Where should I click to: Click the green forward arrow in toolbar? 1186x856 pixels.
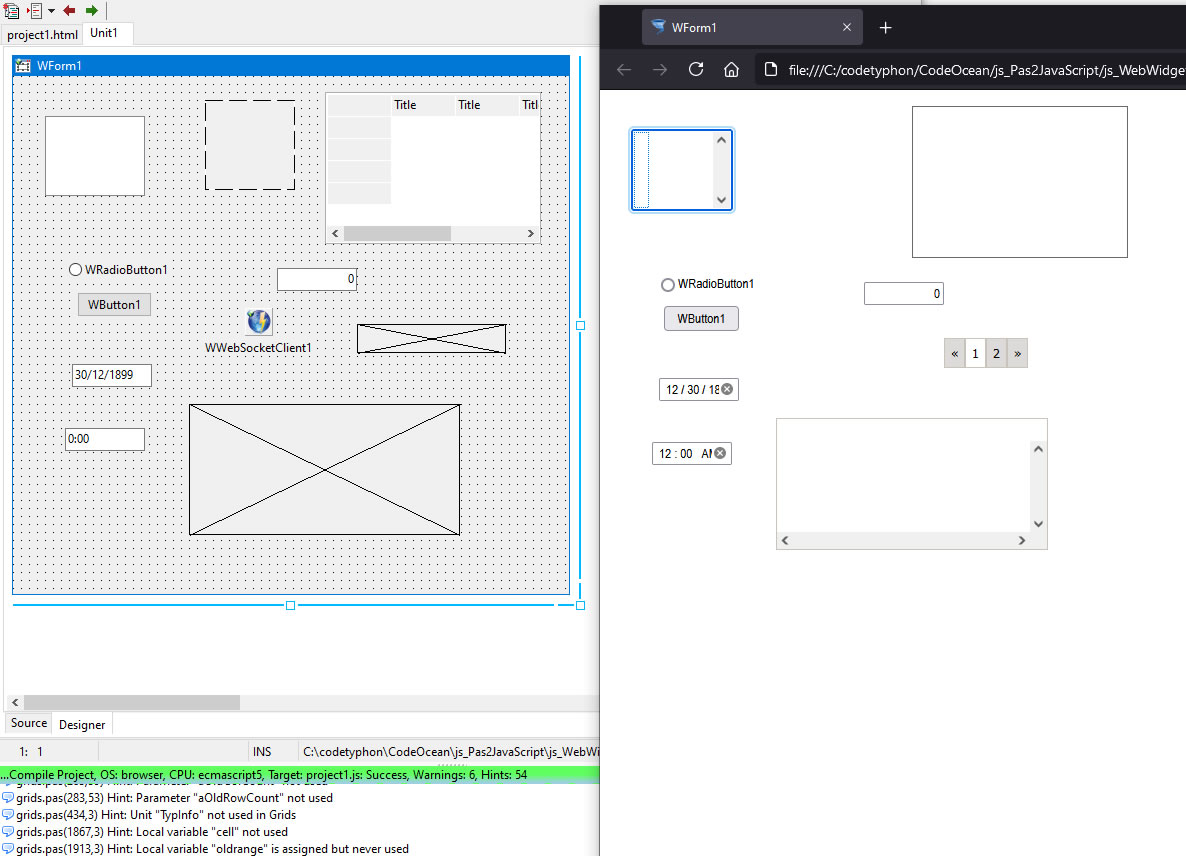tap(91, 10)
